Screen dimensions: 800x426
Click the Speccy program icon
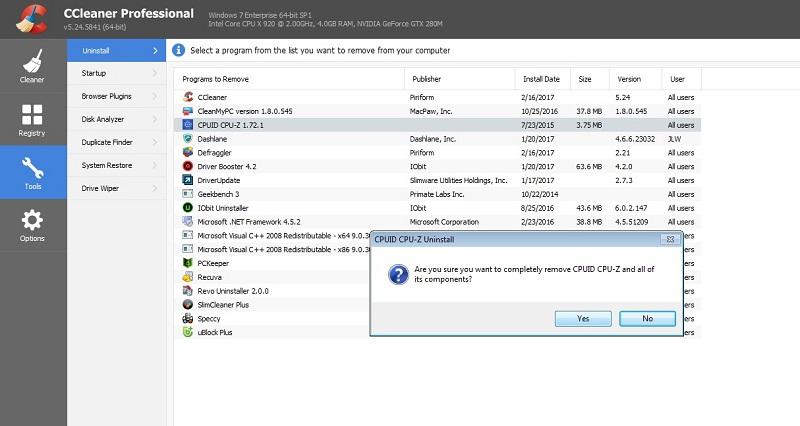point(188,318)
